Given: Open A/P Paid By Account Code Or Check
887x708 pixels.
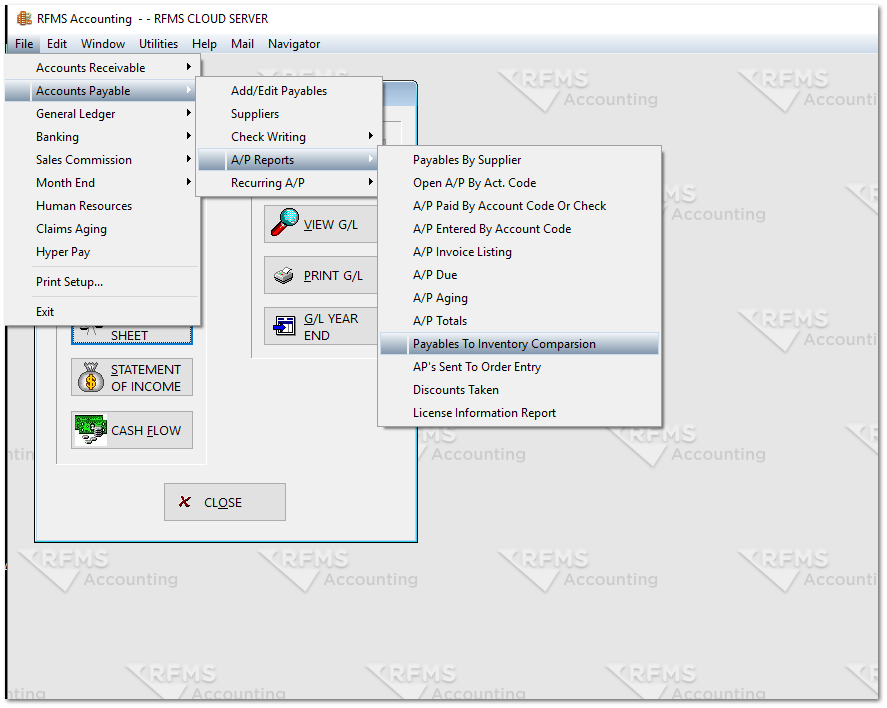Looking at the screenshot, I should click(x=519, y=206).
